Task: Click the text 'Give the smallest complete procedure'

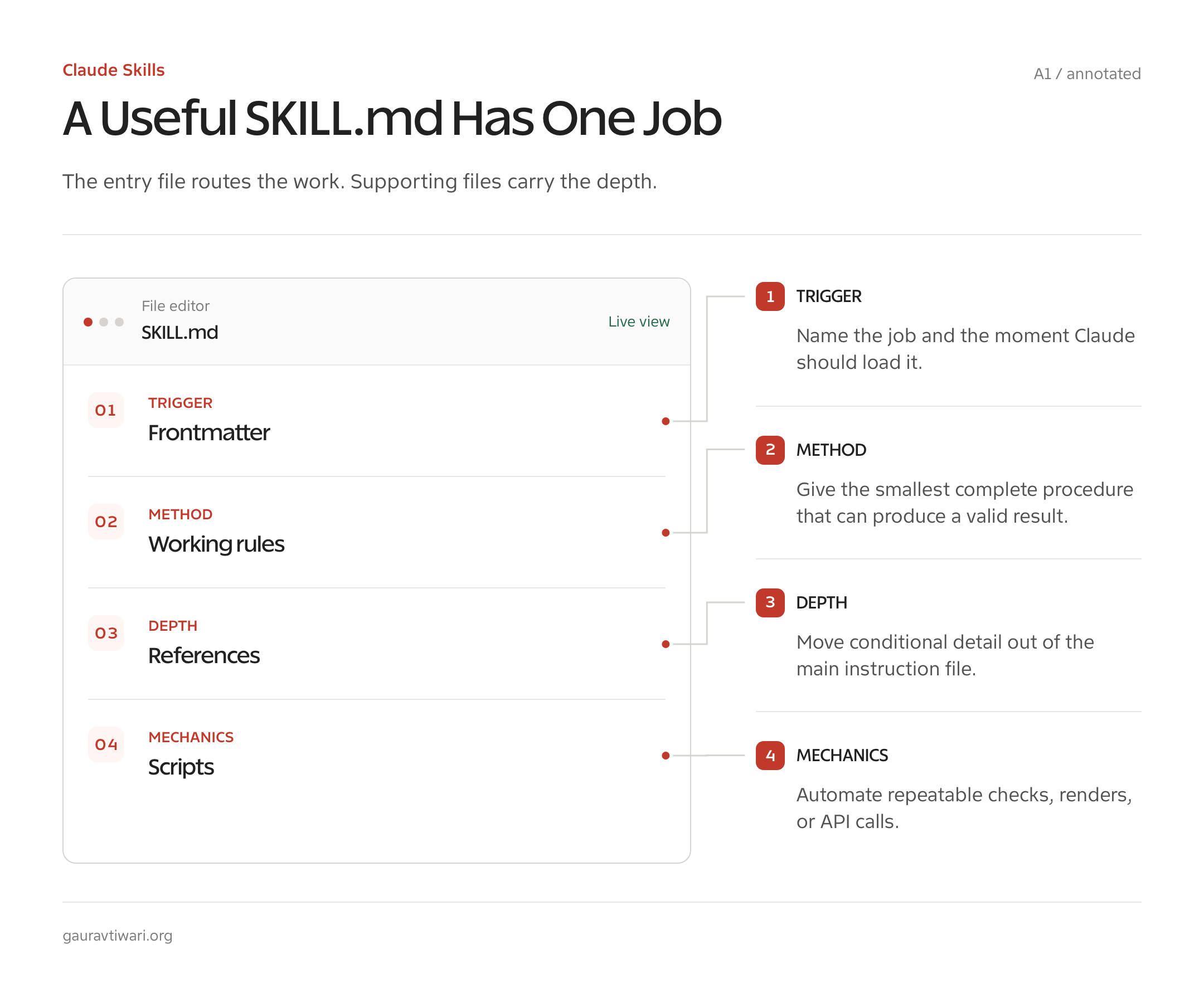Action: tap(964, 490)
